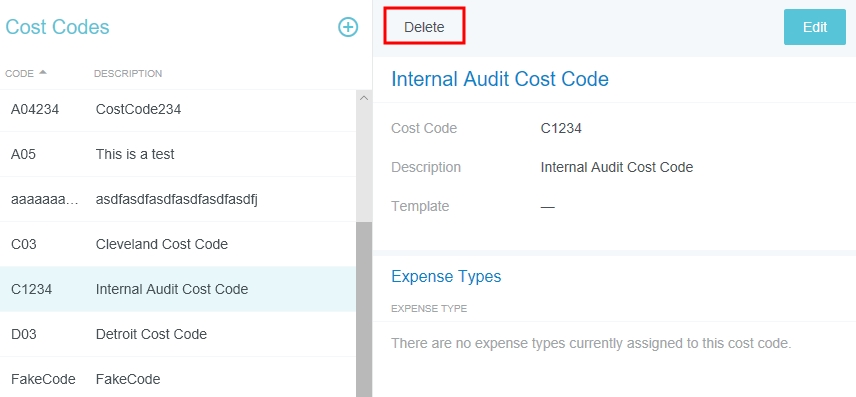This screenshot has width=856, height=397.
Task: Select the C03 cost code
Action: (23, 244)
